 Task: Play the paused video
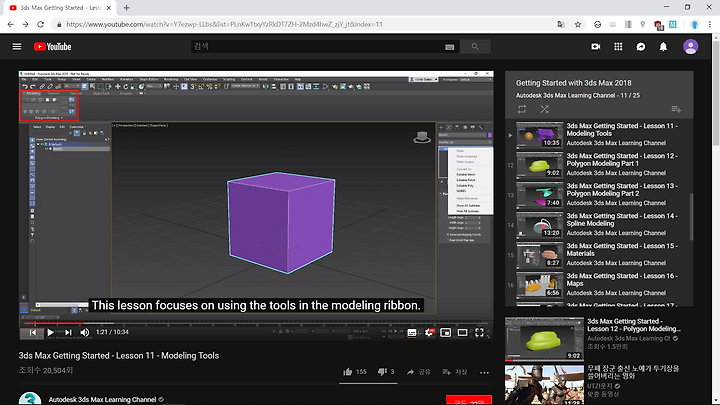[x=51, y=332]
